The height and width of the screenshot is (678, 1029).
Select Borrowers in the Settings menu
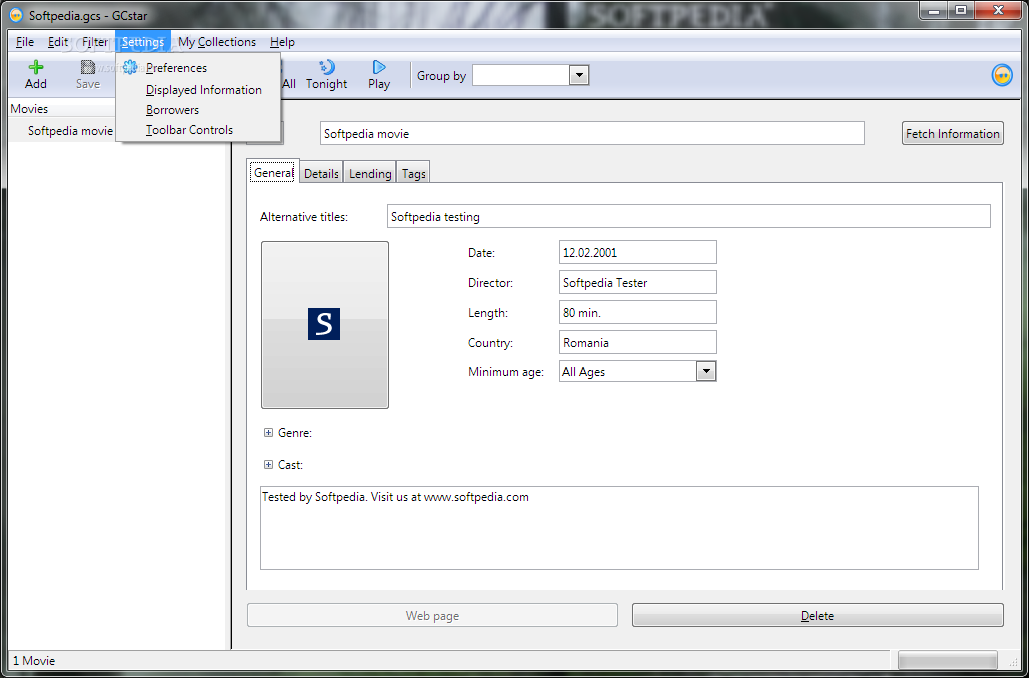[x=198, y=110]
